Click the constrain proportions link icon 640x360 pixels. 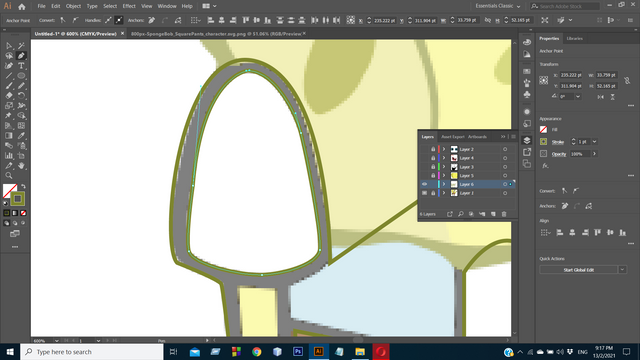[627, 80]
